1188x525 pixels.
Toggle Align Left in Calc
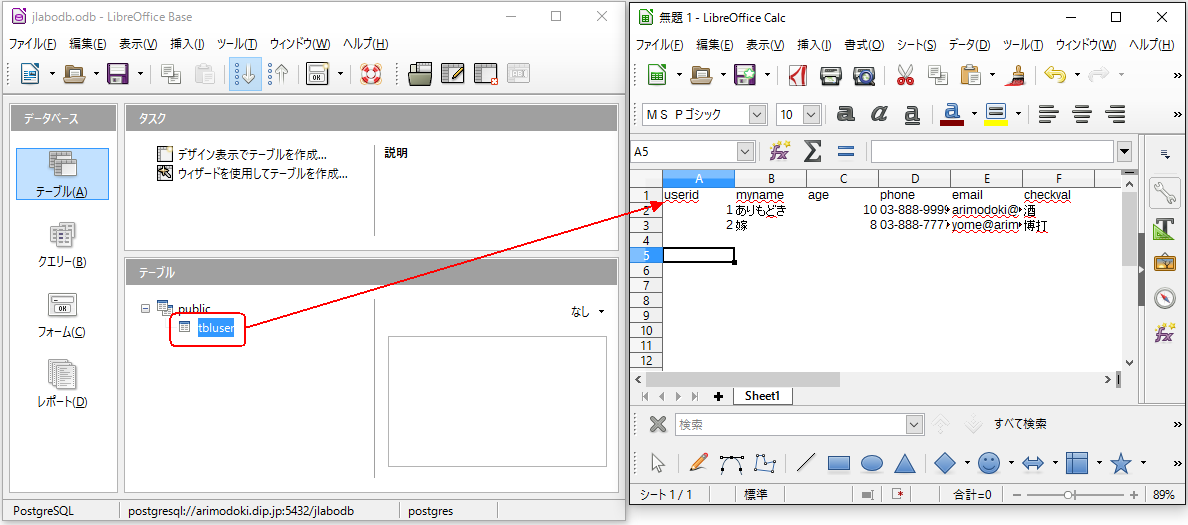click(1048, 114)
